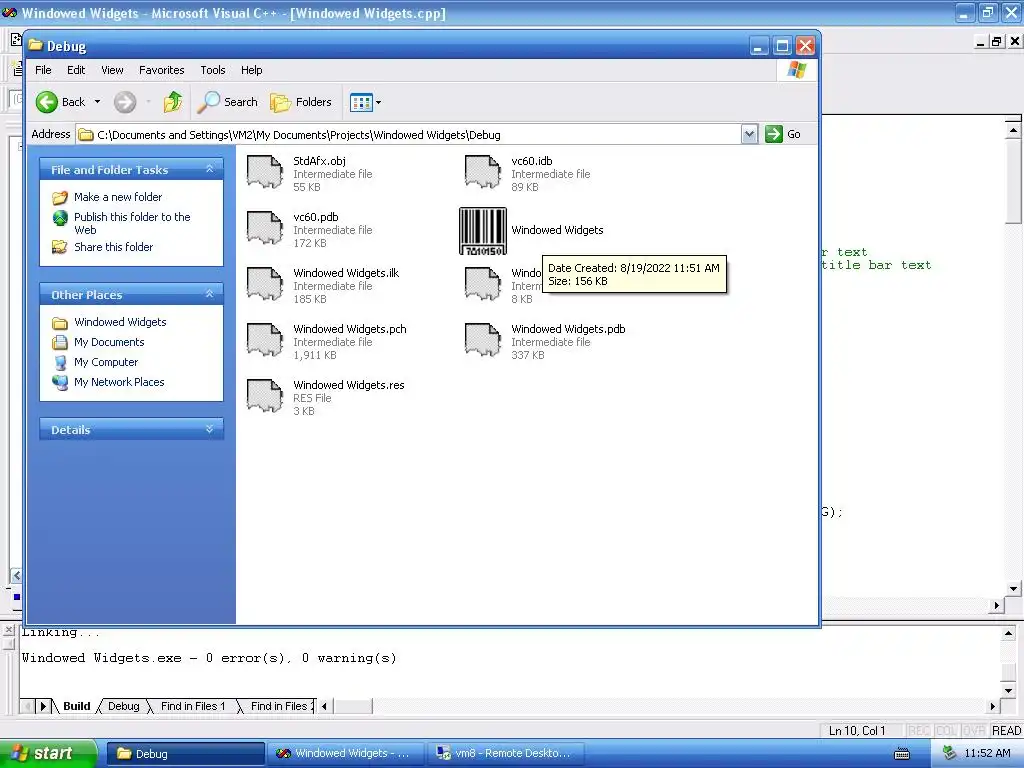
Task: Open the Favorites menu
Action: coord(161,70)
